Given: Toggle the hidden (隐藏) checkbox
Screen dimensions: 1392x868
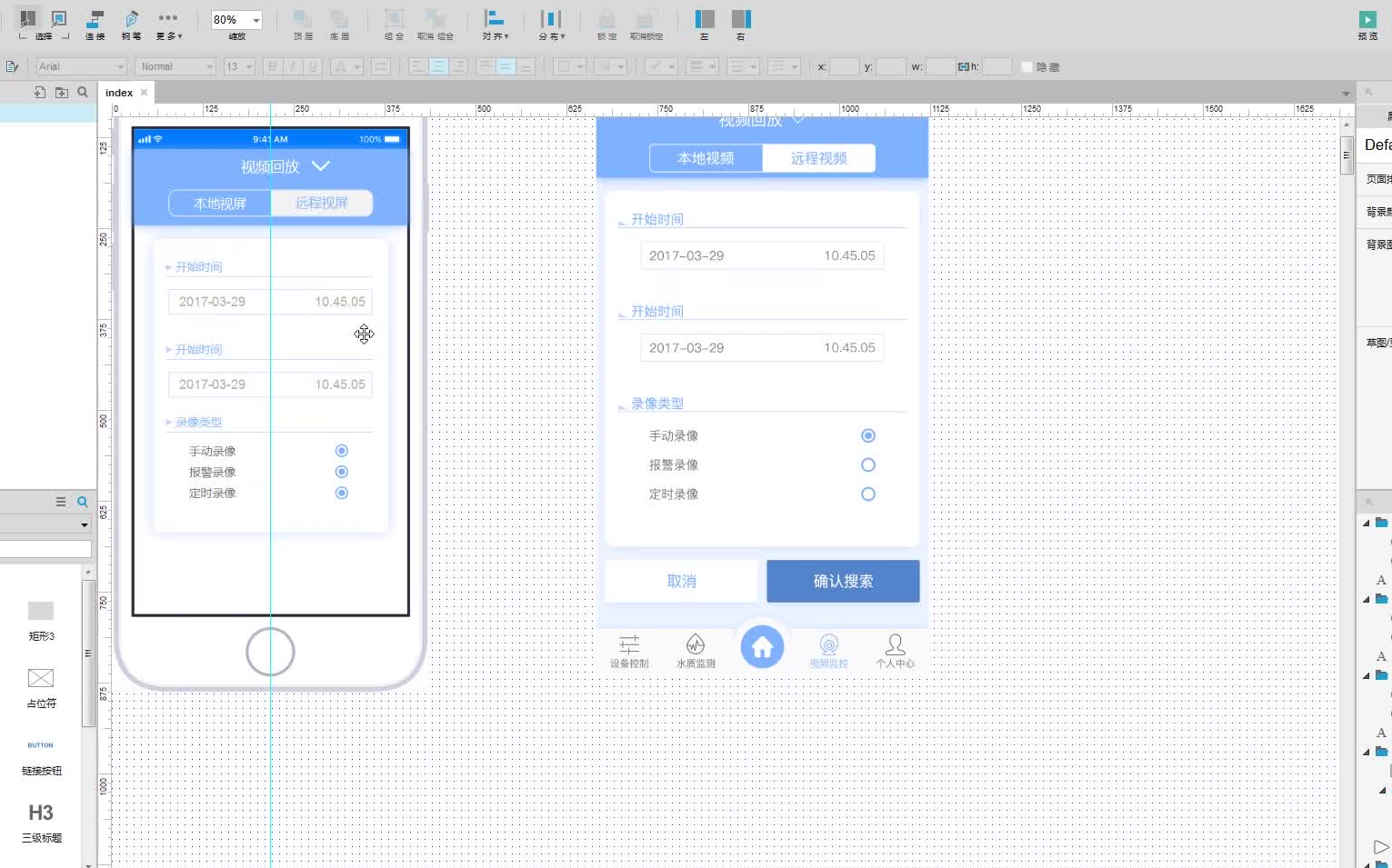Looking at the screenshot, I should [1026, 66].
